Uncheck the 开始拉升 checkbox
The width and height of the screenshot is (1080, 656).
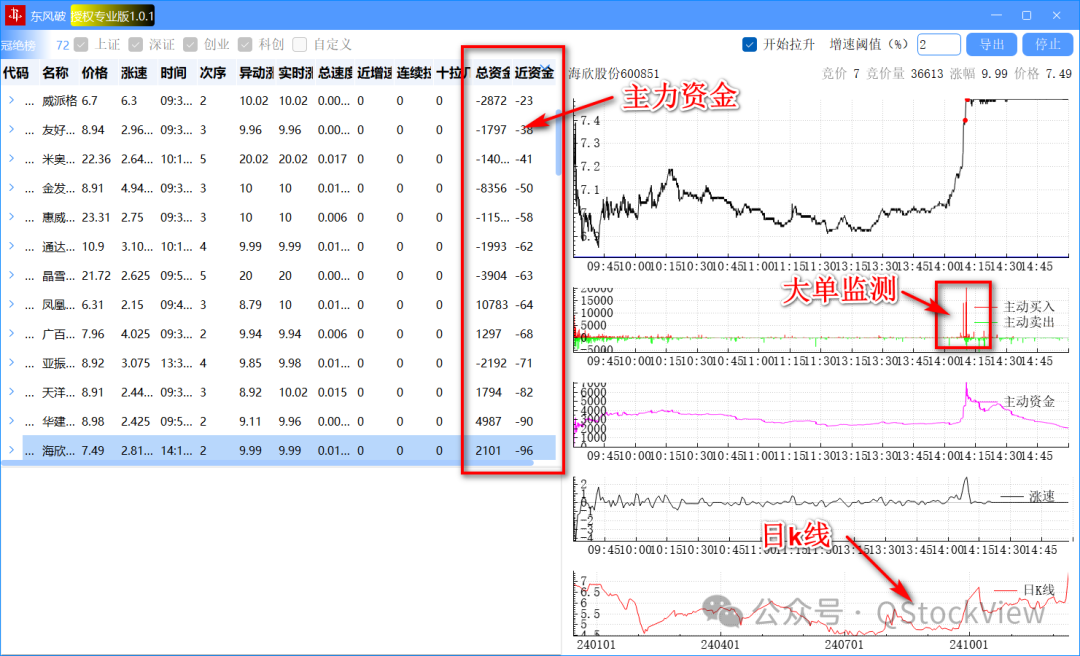pos(750,45)
